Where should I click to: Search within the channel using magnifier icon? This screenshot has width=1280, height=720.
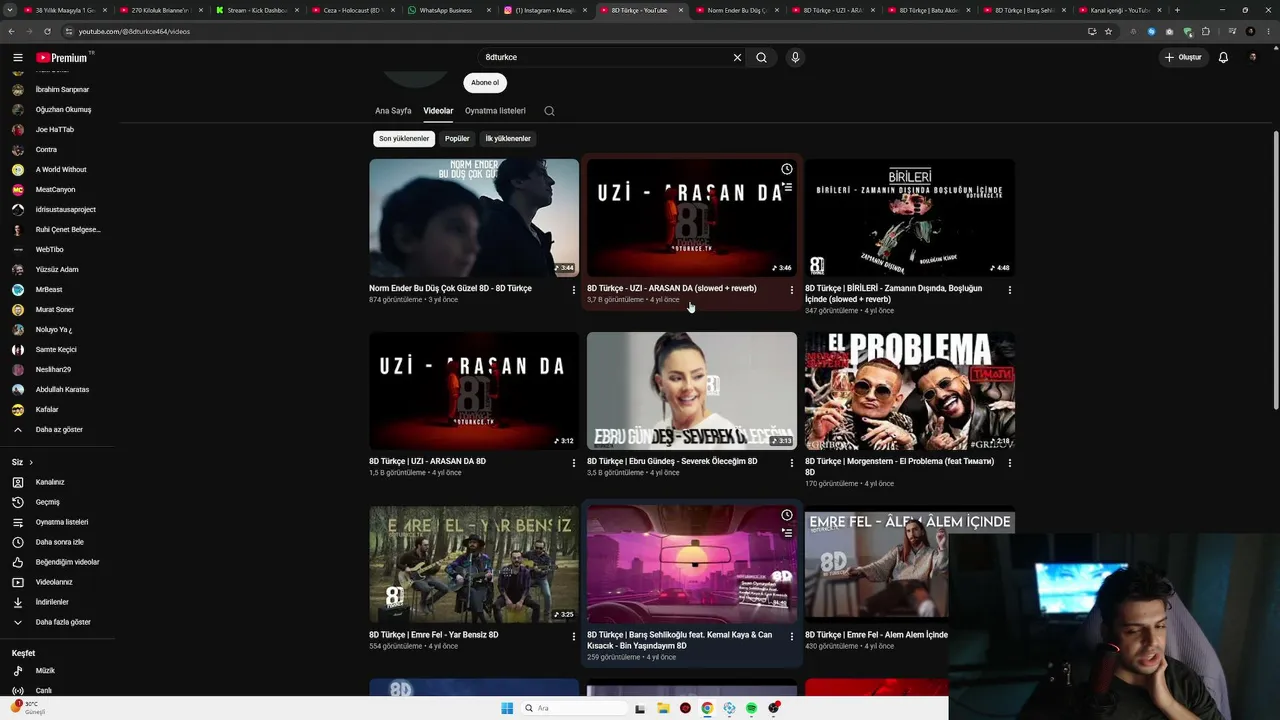pos(549,111)
